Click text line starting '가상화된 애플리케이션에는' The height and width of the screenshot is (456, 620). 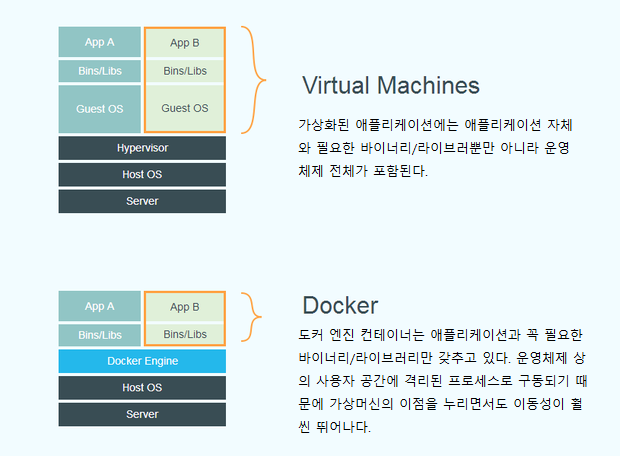[435, 125]
